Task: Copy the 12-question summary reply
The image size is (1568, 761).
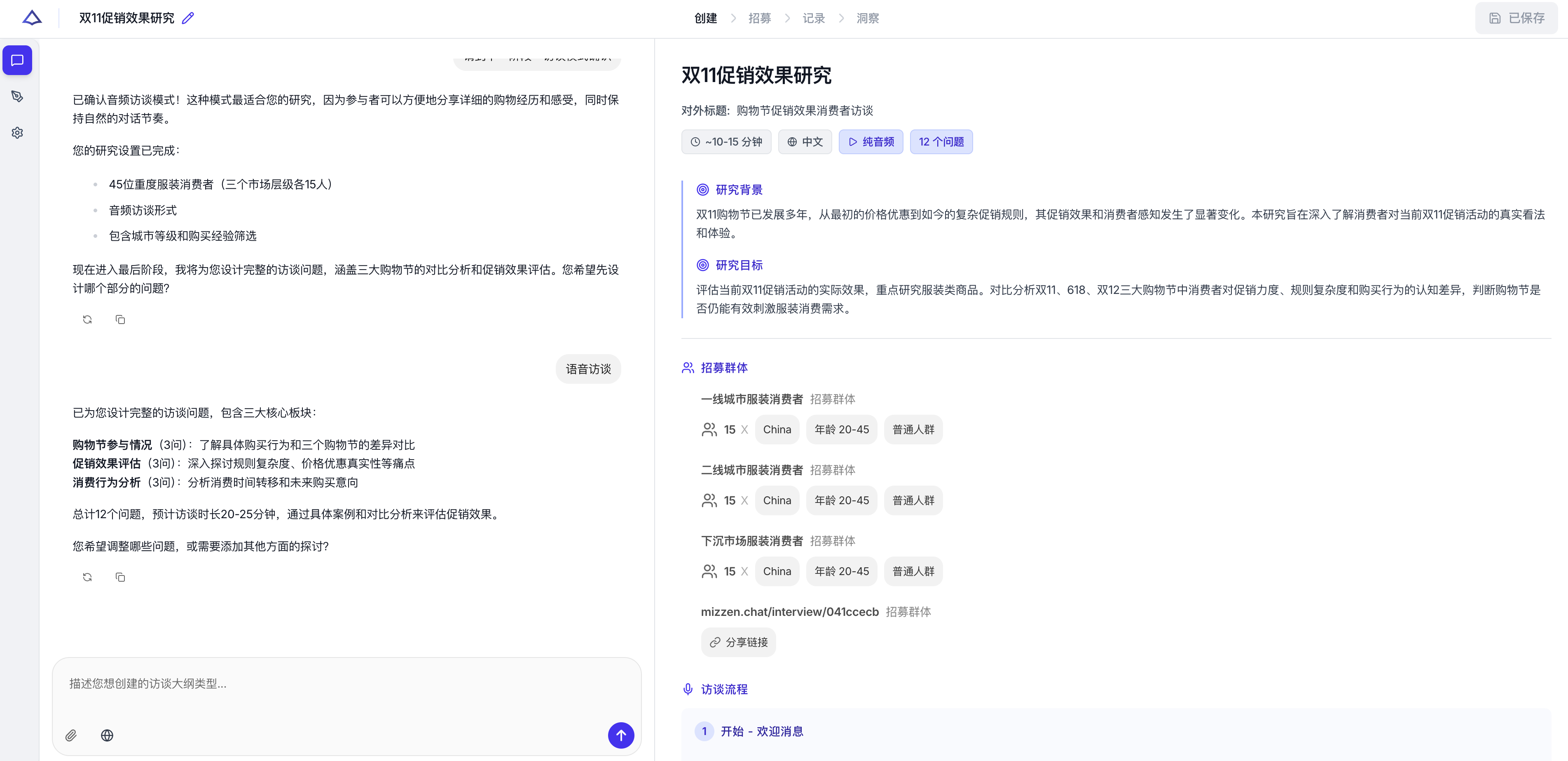Action: (x=120, y=577)
